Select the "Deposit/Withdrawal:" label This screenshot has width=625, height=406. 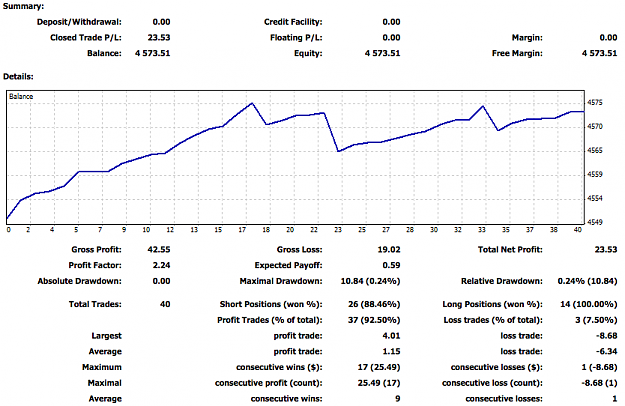pyautogui.click(x=79, y=22)
